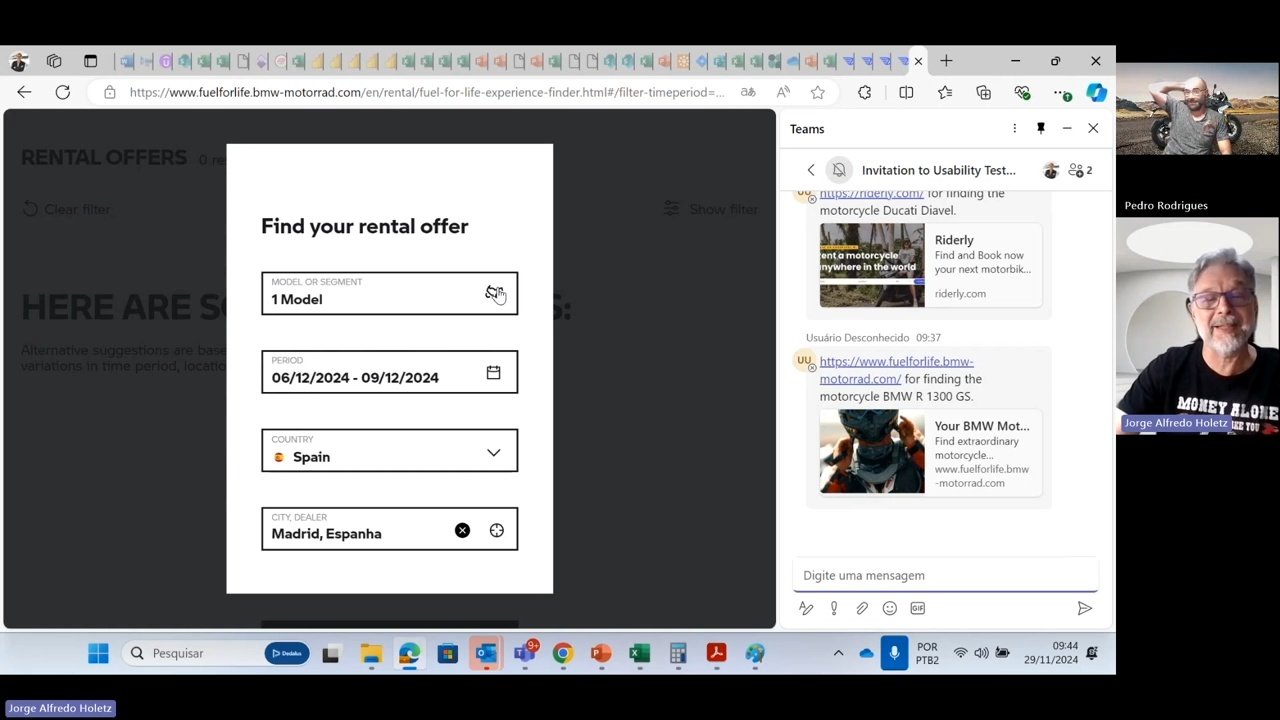Open GIF selector in Teams chat

tap(917, 608)
